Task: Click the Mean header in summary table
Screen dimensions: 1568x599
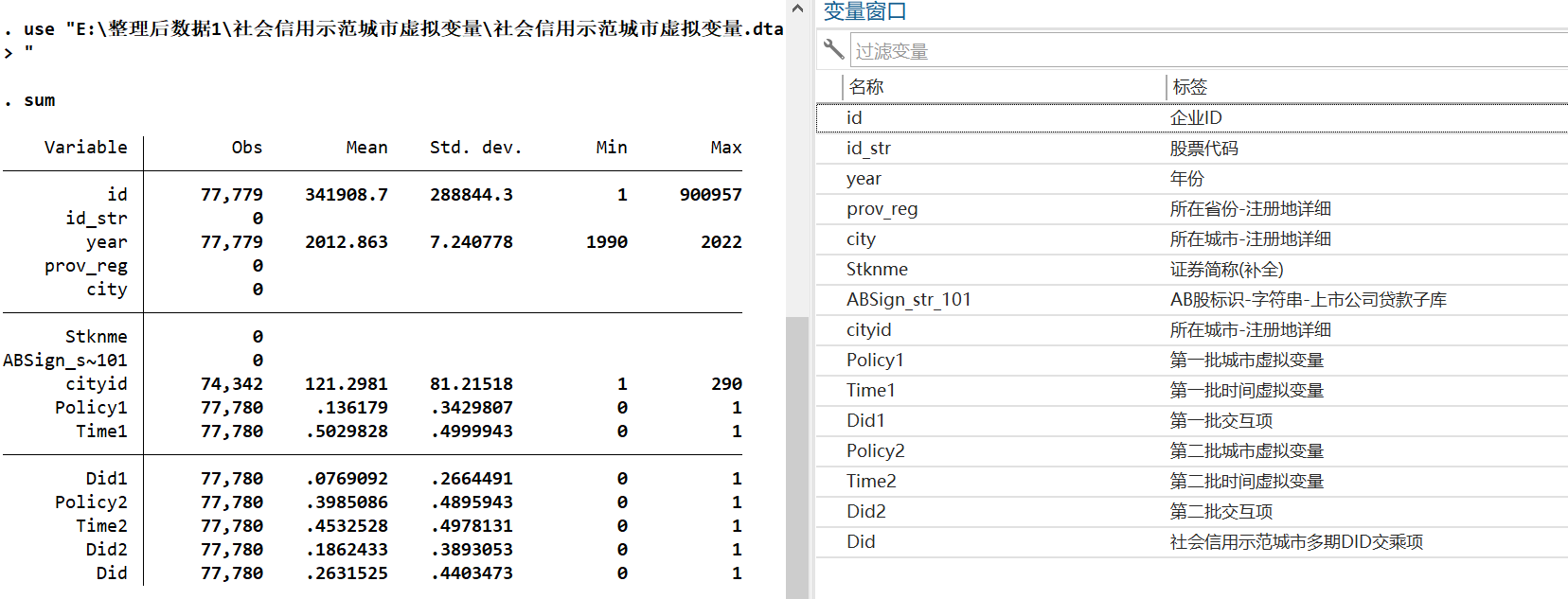Action: point(366,148)
